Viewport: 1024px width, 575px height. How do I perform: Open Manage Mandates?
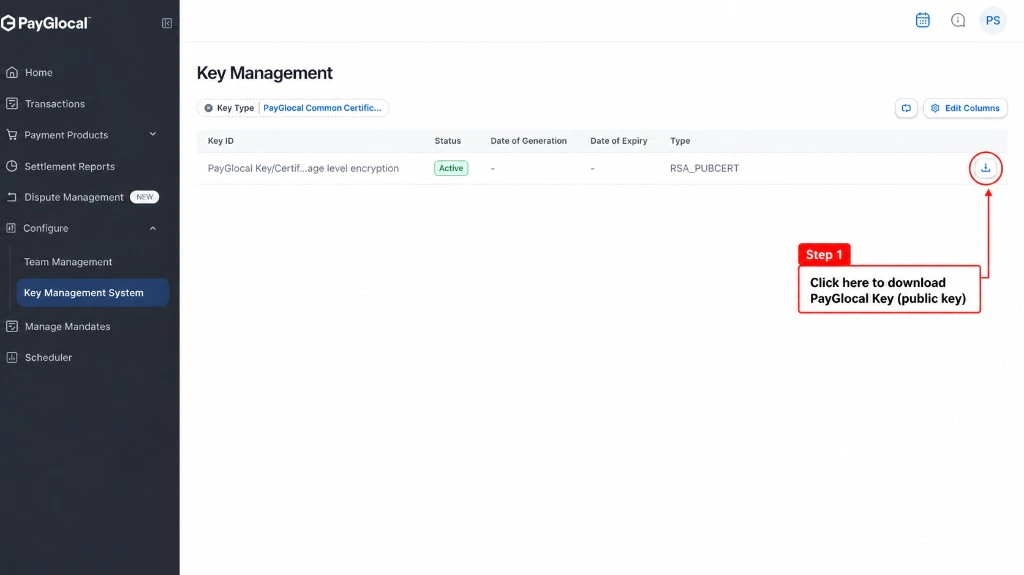point(67,327)
